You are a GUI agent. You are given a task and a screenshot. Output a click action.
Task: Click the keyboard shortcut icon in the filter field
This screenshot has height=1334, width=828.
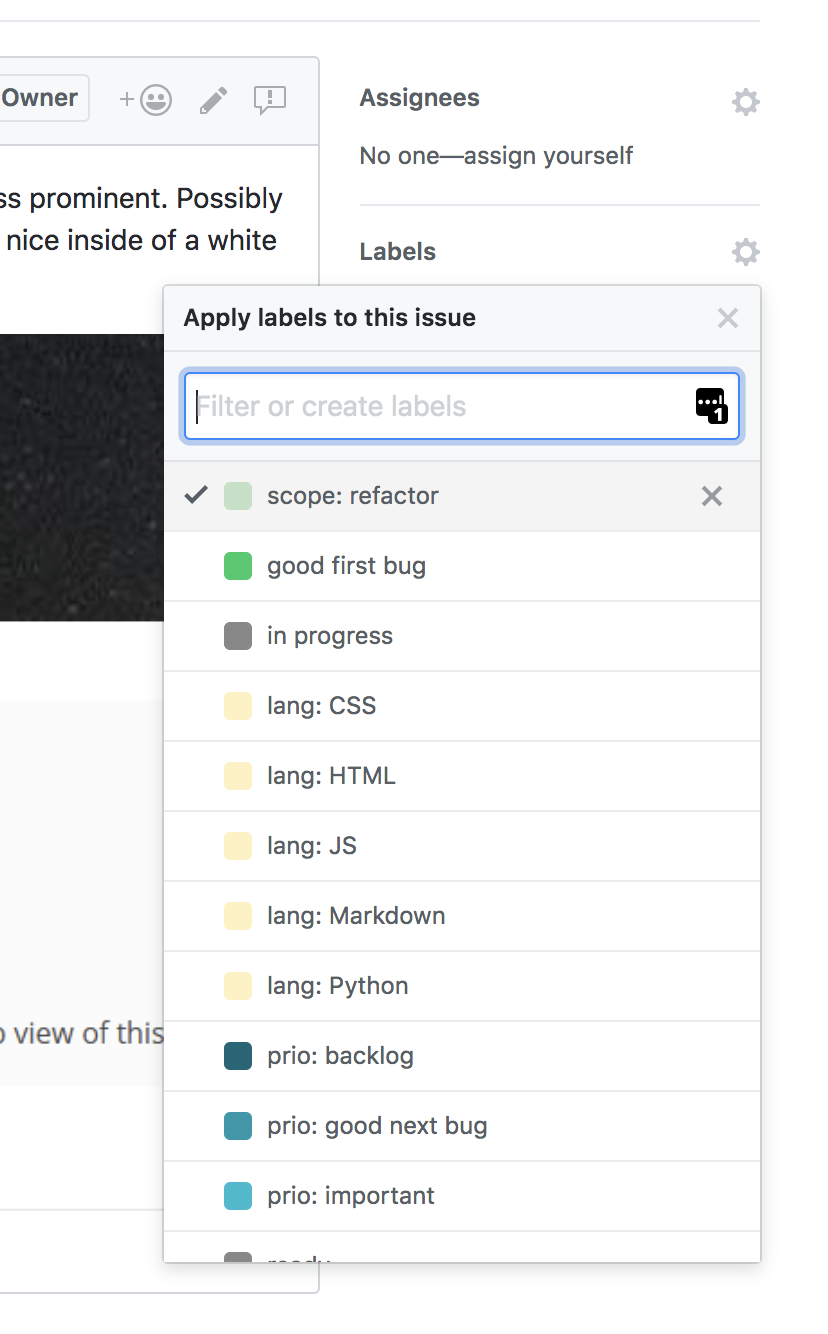(711, 406)
